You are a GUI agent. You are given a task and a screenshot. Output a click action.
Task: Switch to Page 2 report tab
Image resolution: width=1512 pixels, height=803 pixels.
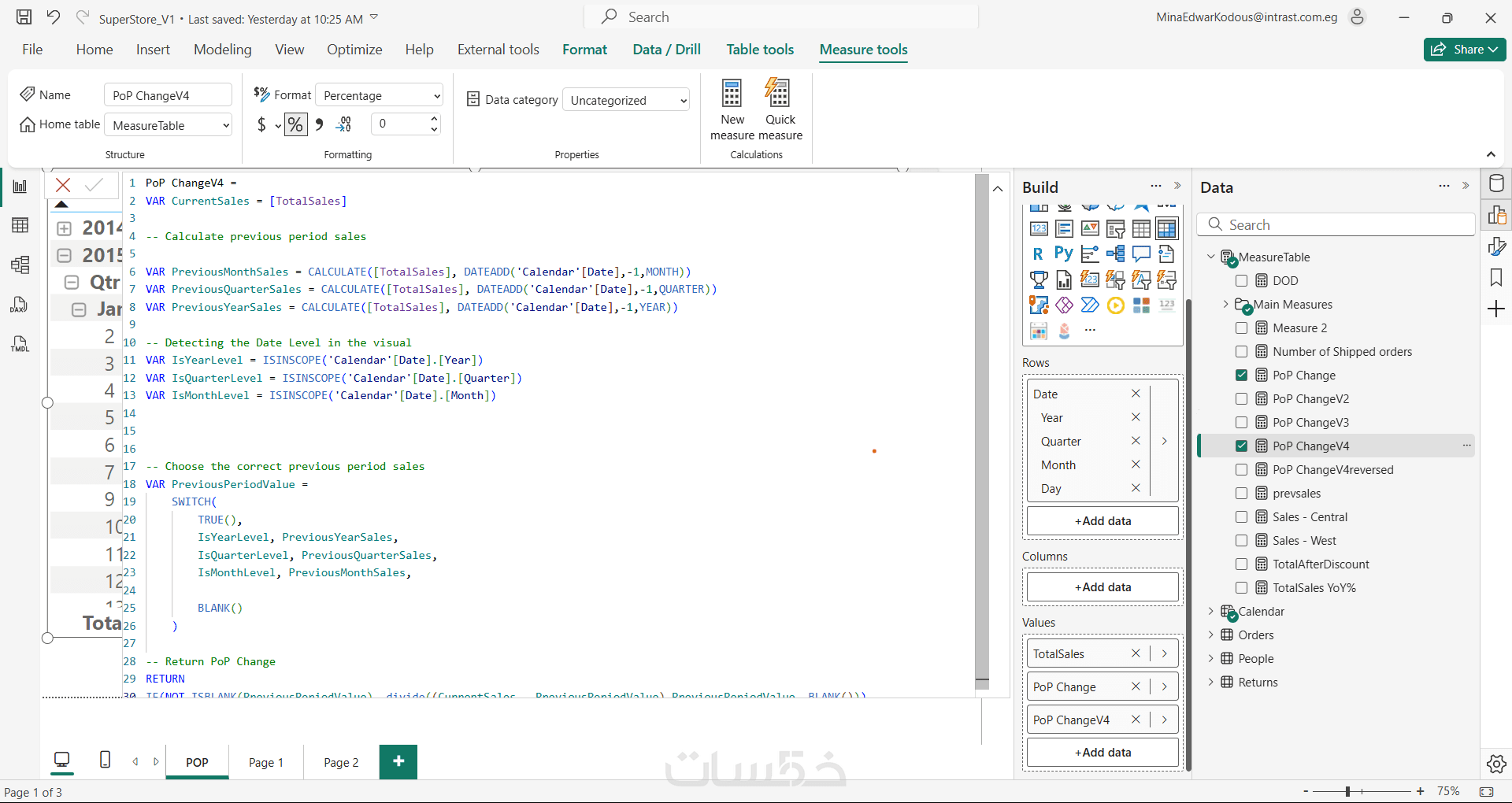(x=341, y=762)
